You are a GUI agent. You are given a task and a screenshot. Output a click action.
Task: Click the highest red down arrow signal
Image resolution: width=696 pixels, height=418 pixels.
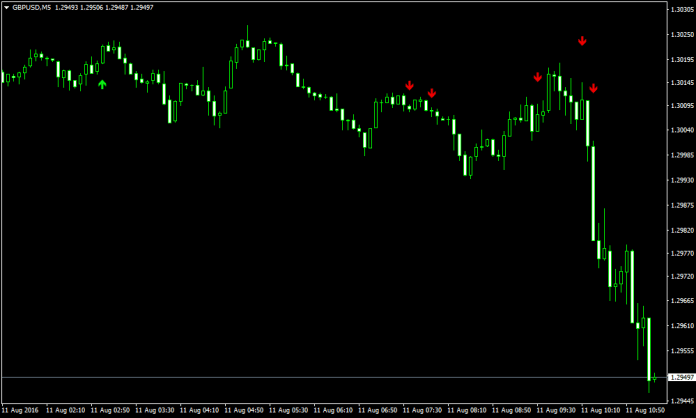click(x=582, y=41)
